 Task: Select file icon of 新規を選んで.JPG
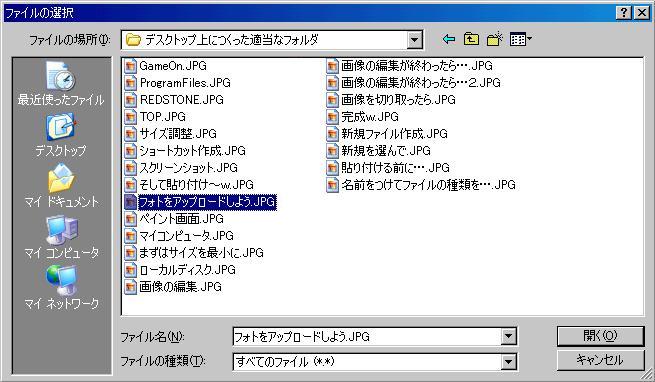point(332,150)
